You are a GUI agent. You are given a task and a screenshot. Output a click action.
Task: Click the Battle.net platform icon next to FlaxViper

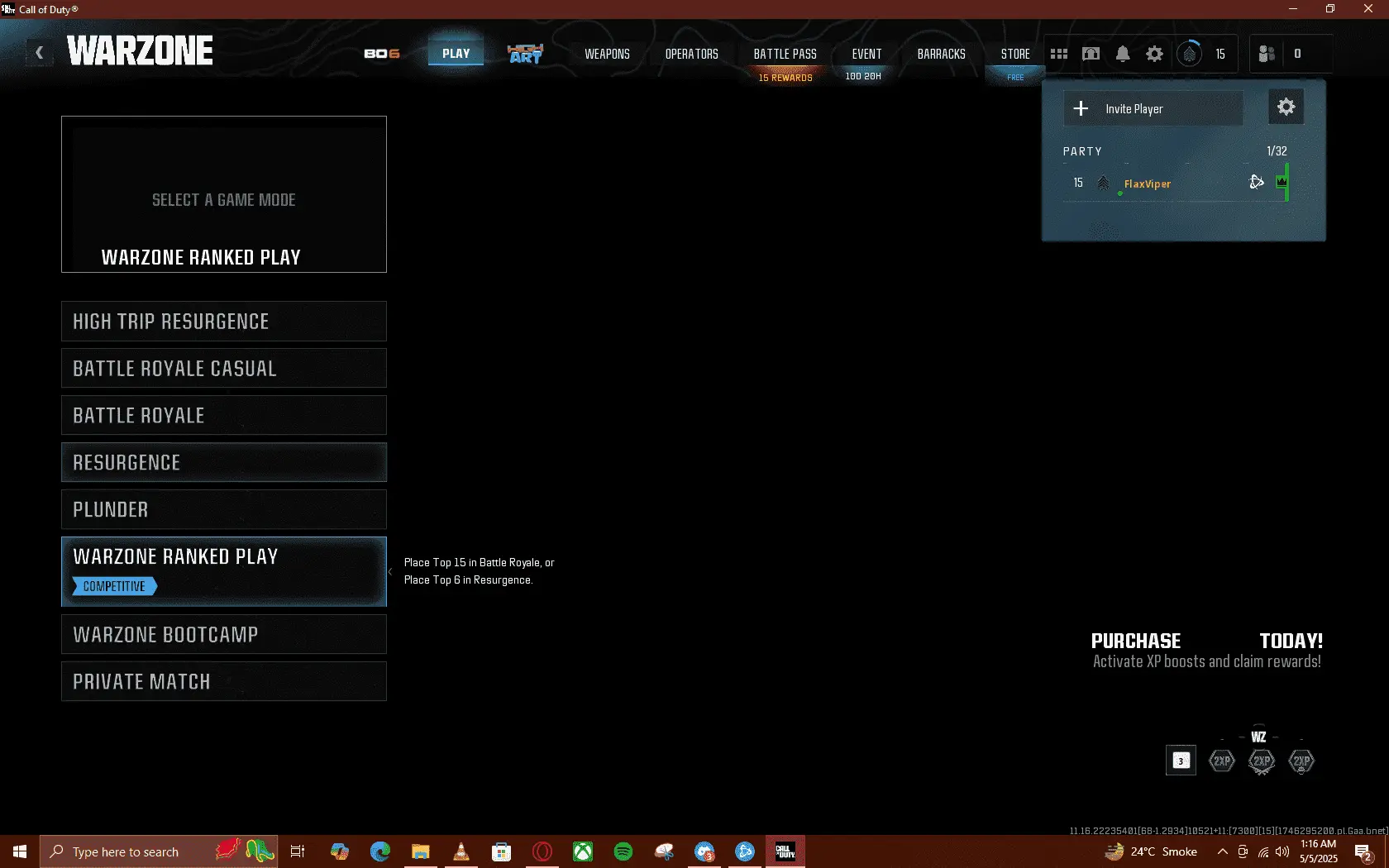1257,182
